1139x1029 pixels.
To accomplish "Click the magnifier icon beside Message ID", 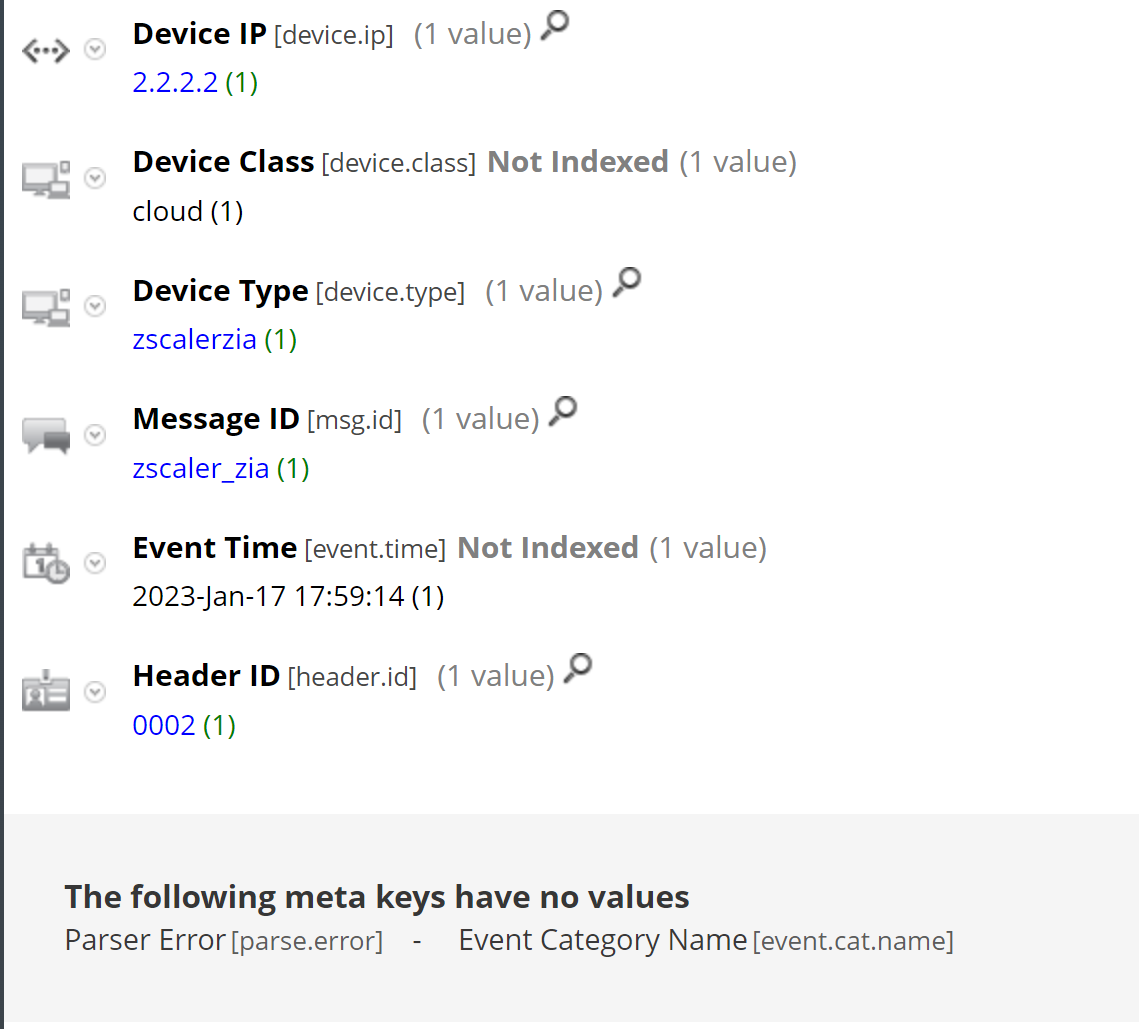I will pyautogui.click(x=564, y=412).
